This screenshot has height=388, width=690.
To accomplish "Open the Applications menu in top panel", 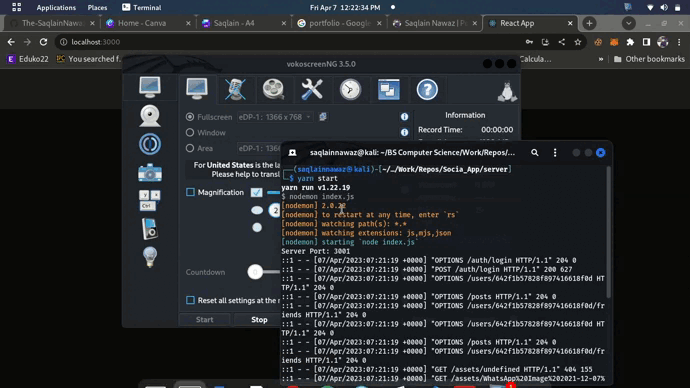I will coord(56,7).
